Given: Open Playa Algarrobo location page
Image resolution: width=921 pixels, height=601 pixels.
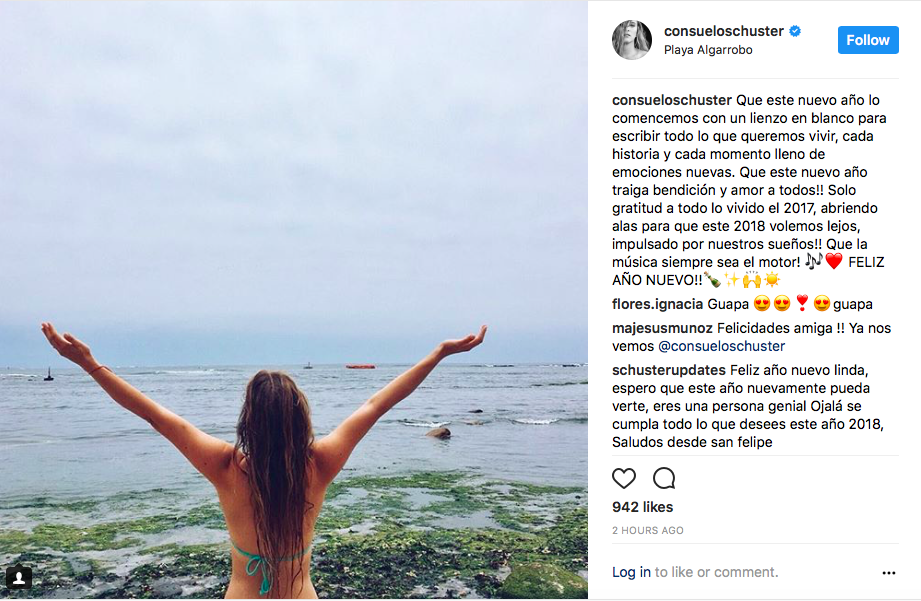Looking at the screenshot, I should click(x=708, y=50).
